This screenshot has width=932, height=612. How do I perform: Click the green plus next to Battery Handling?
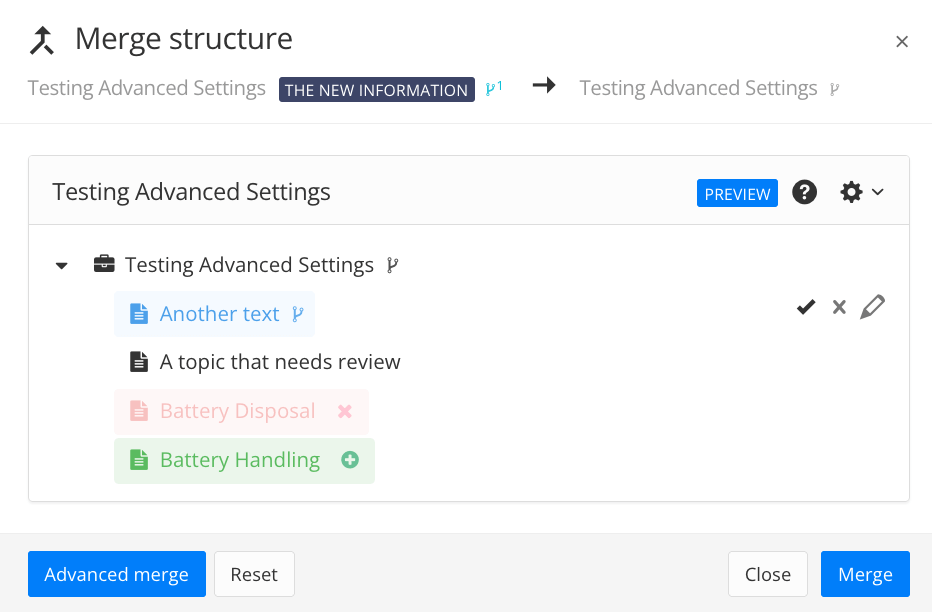[350, 460]
